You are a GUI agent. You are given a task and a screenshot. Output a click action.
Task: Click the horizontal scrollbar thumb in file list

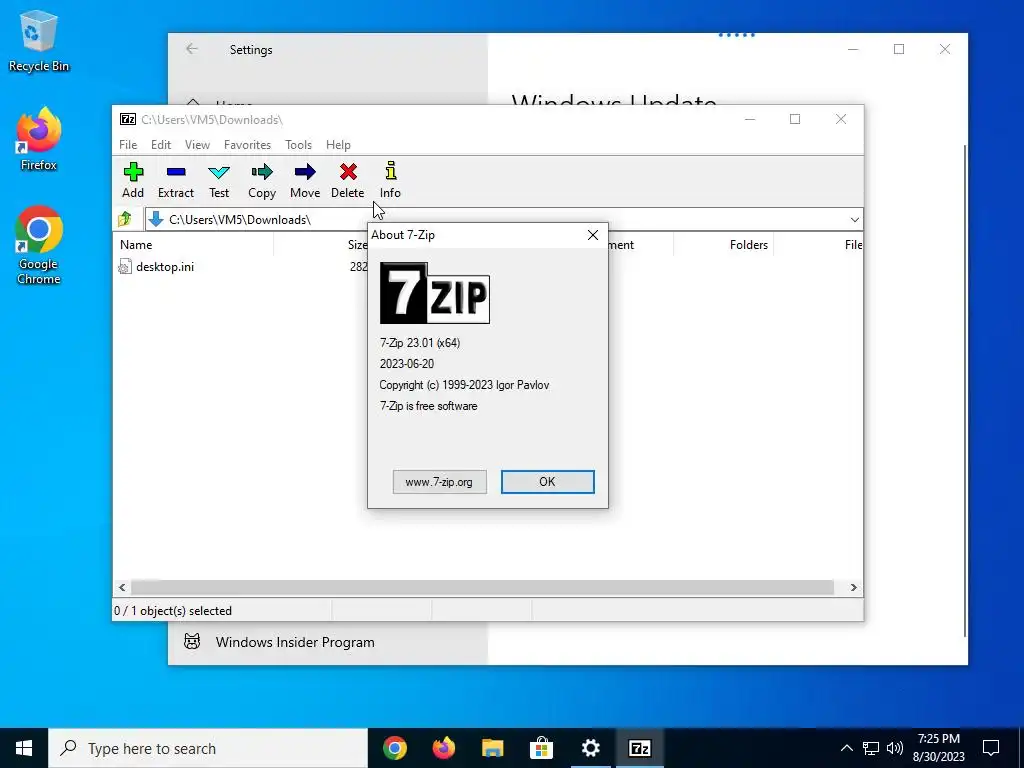(483, 588)
